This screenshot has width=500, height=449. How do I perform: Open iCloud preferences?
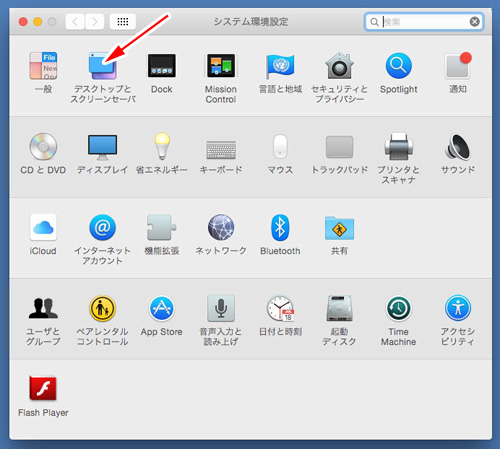[x=43, y=227]
